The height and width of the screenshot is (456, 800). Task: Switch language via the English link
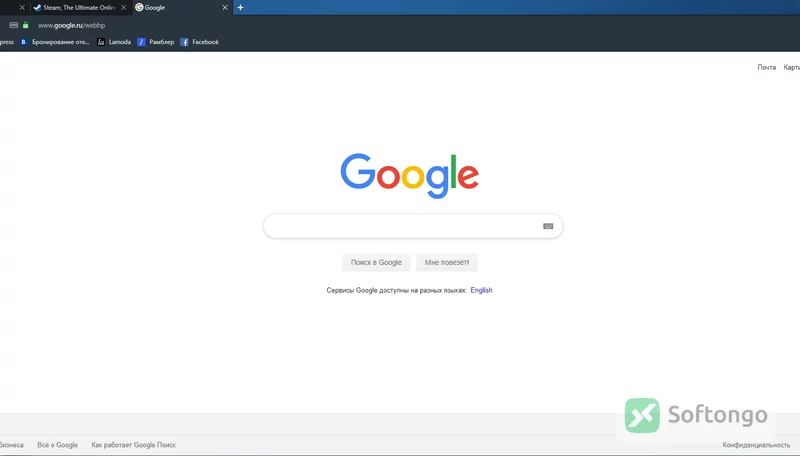[481, 290]
